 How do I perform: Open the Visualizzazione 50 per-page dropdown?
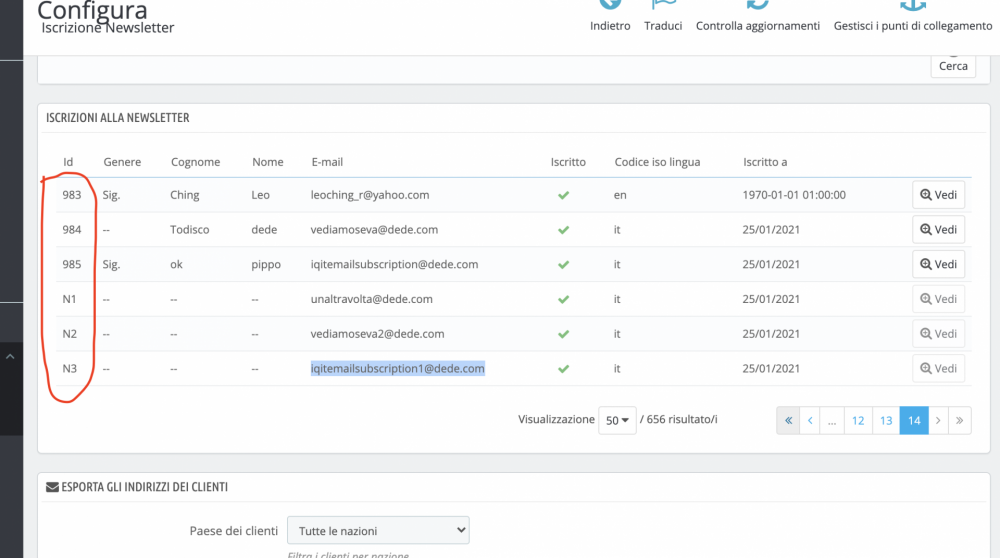pyautogui.click(x=617, y=421)
